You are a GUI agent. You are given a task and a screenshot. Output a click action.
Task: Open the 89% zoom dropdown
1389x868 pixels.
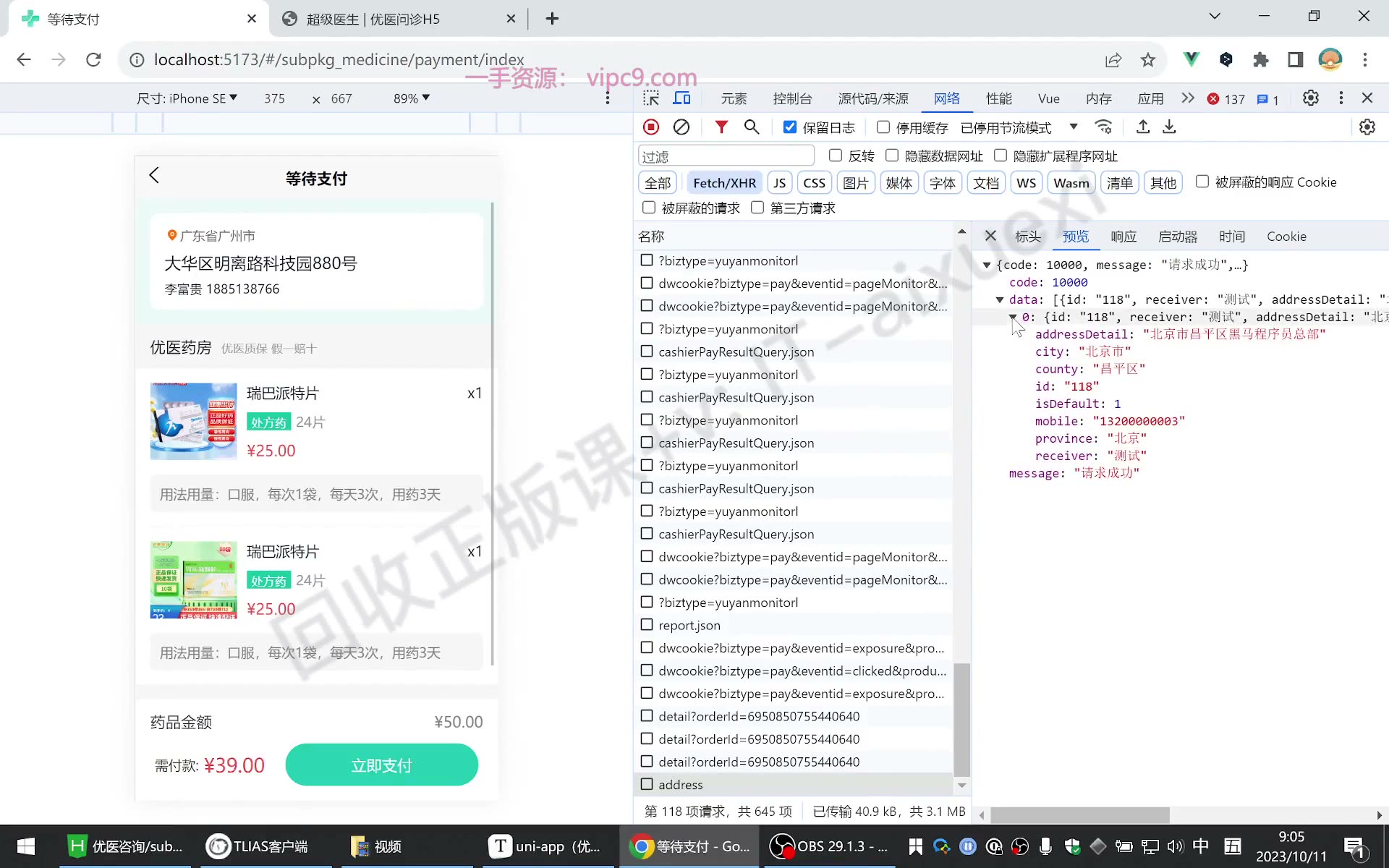click(x=412, y=98)
